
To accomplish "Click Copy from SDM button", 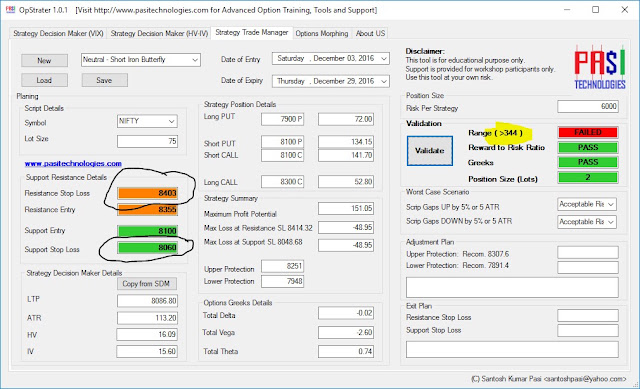I will (147, 284).
